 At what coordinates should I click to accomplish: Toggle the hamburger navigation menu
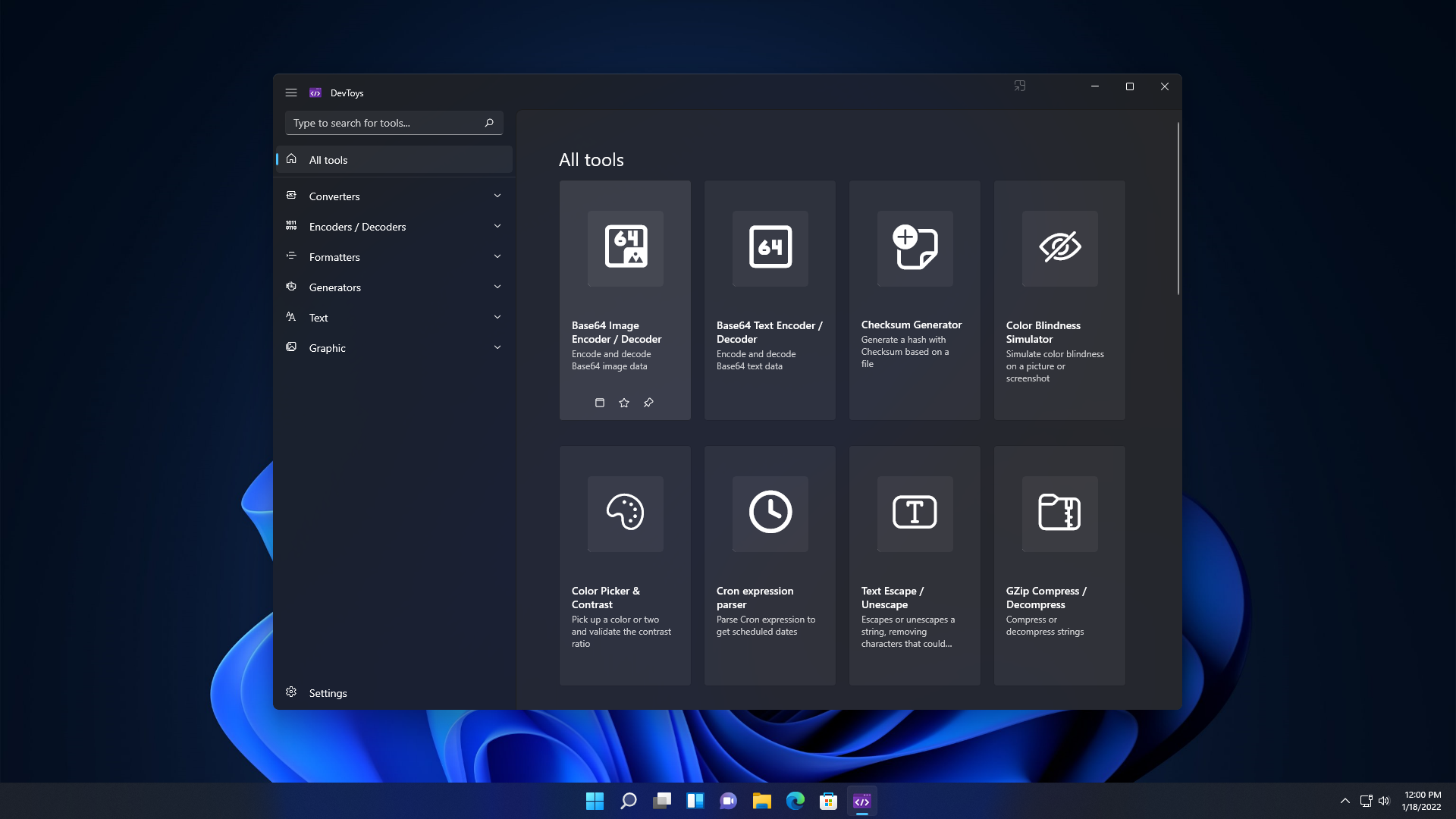[291, 93]
